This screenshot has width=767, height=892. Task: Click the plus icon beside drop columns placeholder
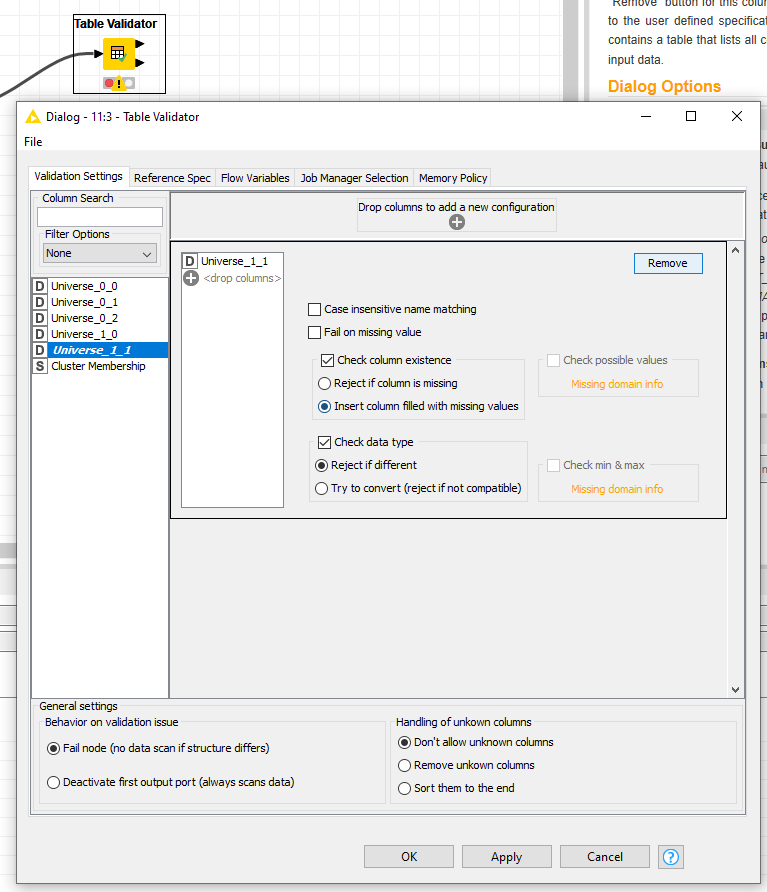pos(191,278)
